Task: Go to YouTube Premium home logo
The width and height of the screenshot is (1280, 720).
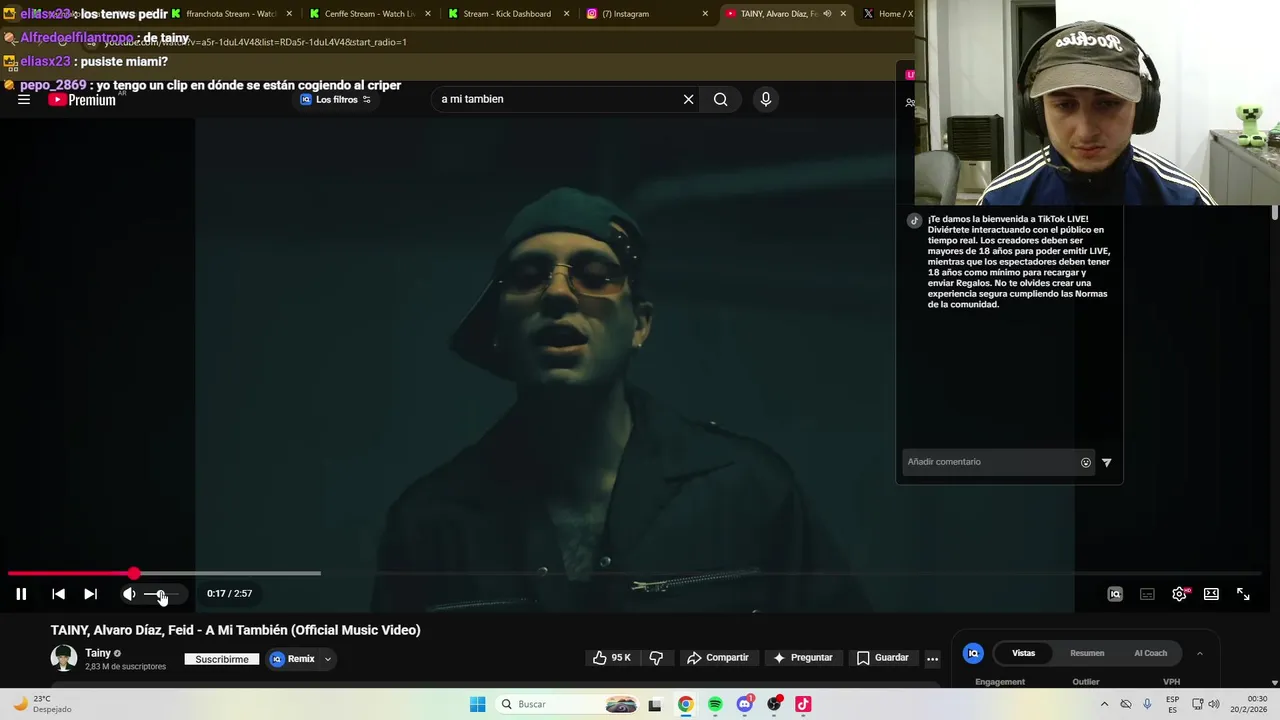Action: click(x=82, y=99)
